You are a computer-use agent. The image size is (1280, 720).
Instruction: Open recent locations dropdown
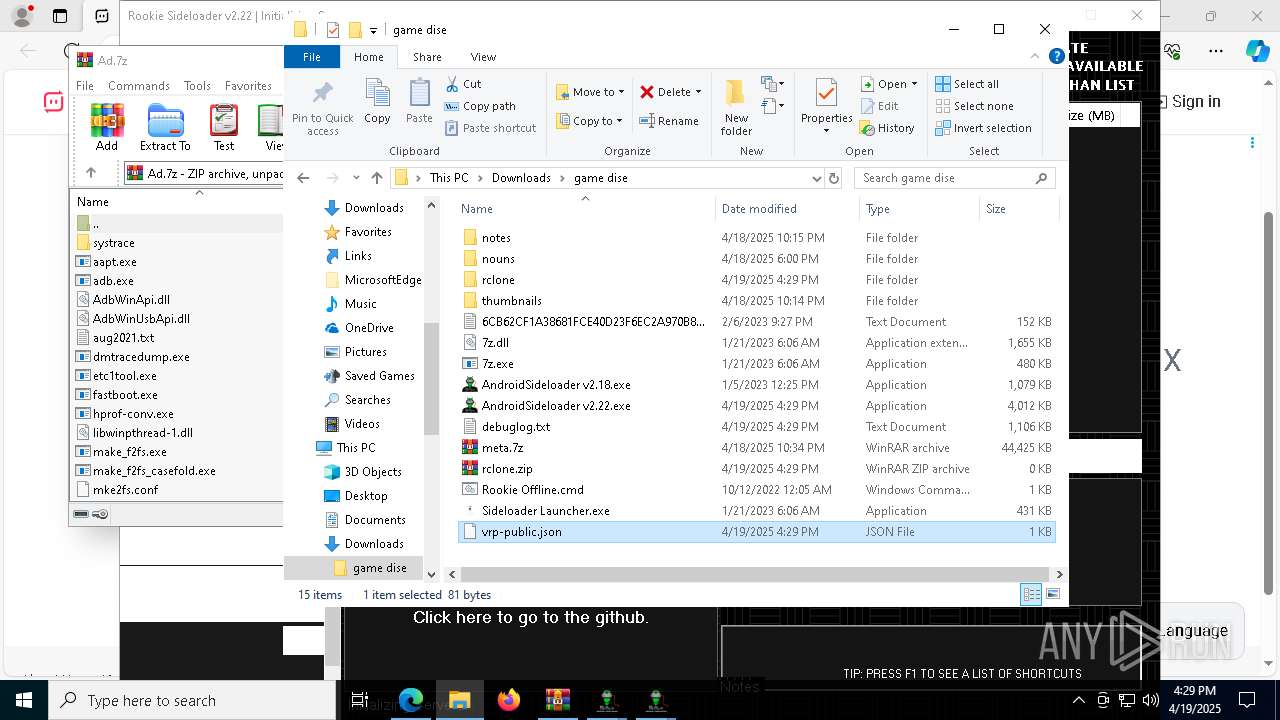[x=355, y=178]
